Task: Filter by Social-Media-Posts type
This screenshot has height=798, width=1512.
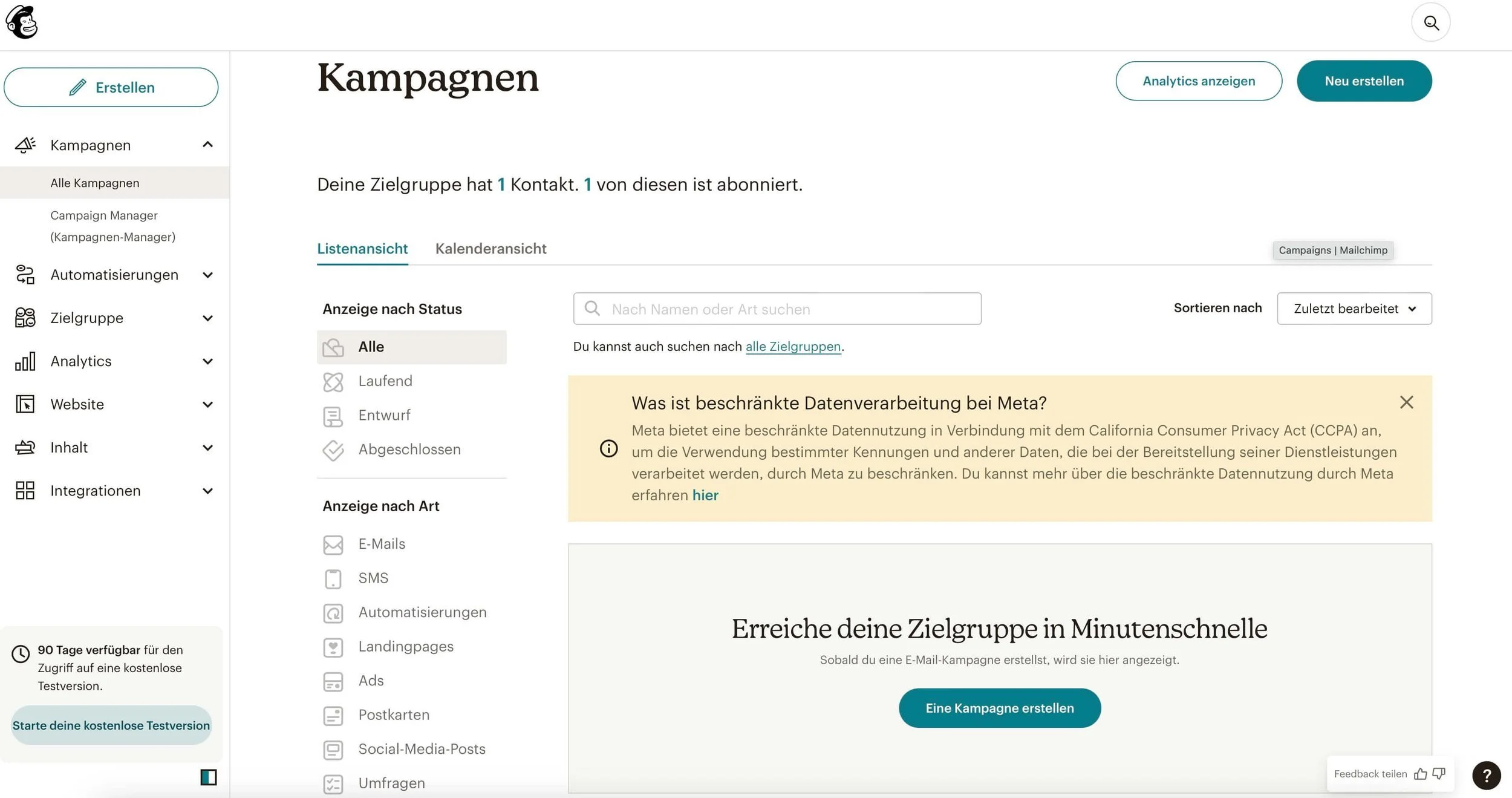Action: pos(422,749)
